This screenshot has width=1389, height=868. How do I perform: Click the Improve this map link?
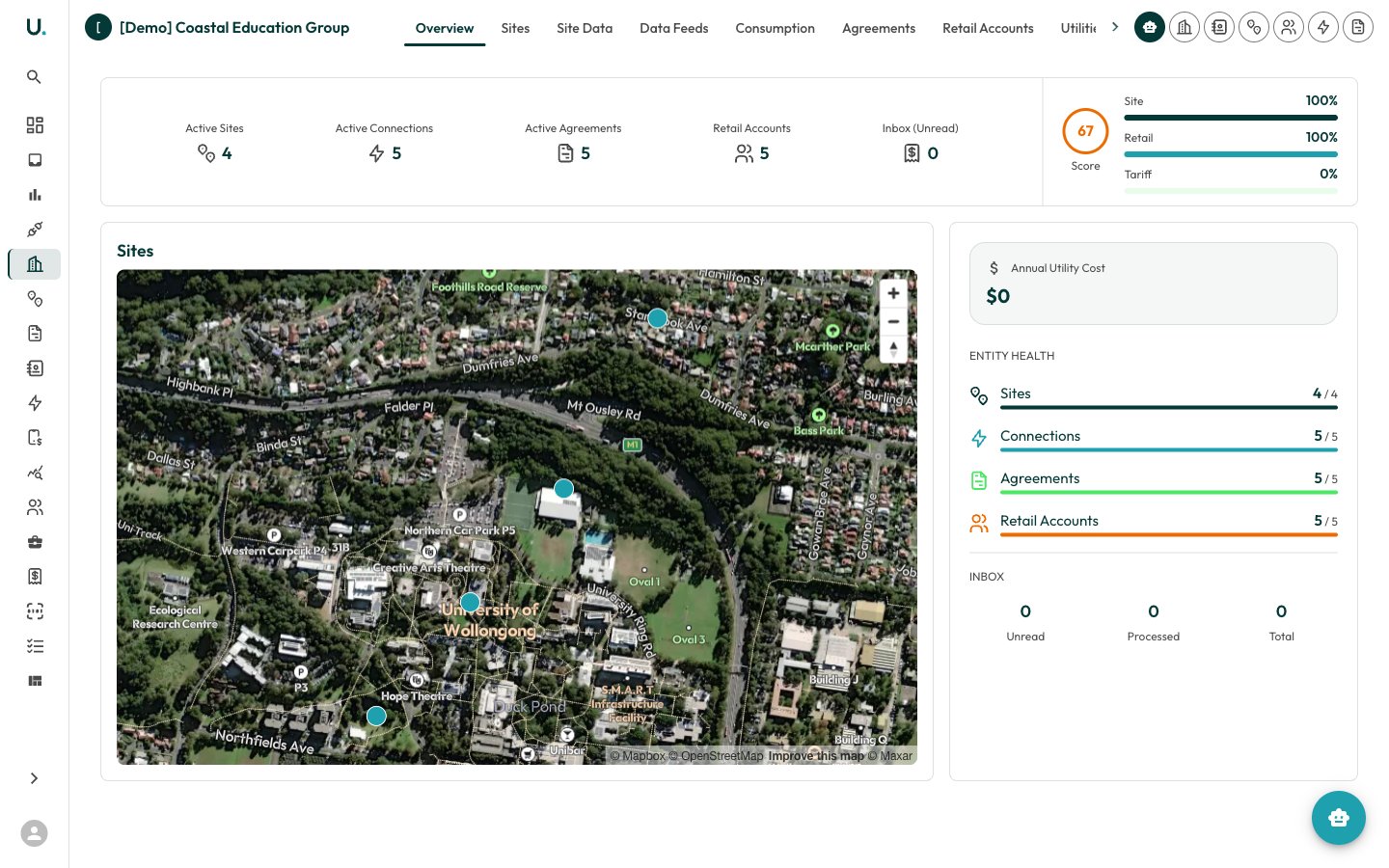816,756
